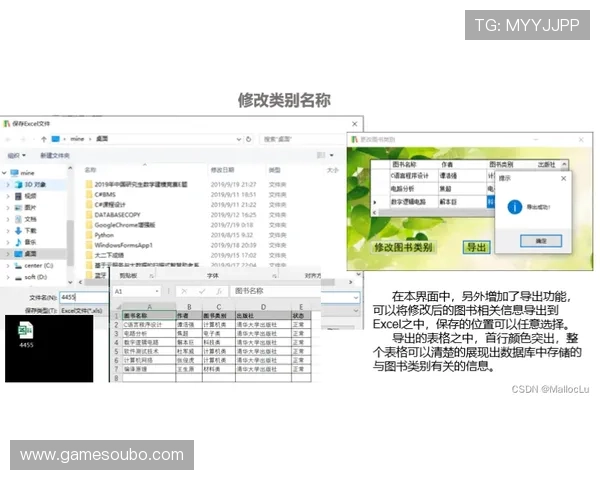Click Excel column B header
600x480 pixels.
189,307
